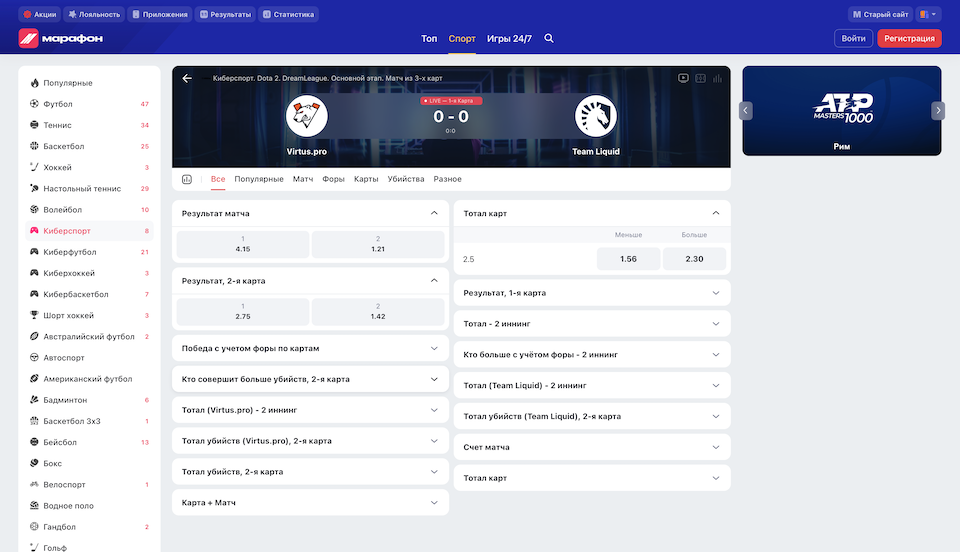960x552 pixels.
Task: Open the bar chart statistics icon in header
Action: pyautogui.click(x=718, y=78)
